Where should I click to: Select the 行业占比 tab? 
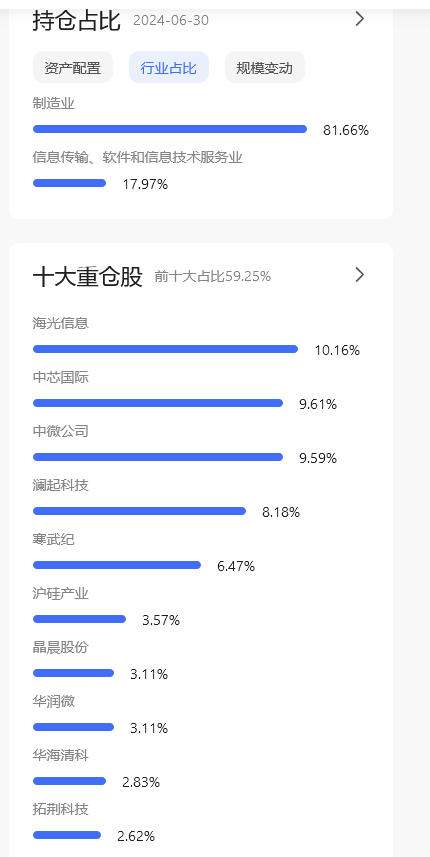169,67
